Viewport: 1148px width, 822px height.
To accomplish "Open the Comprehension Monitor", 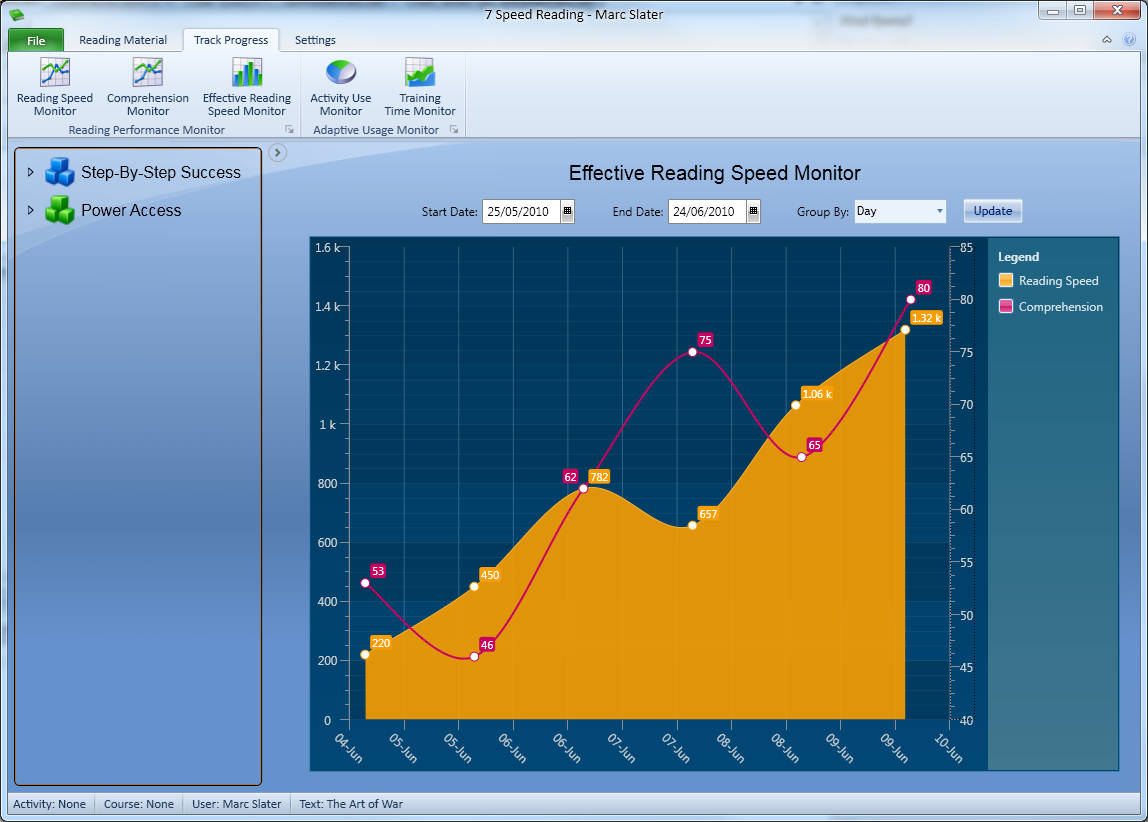I will pos(148,86).
